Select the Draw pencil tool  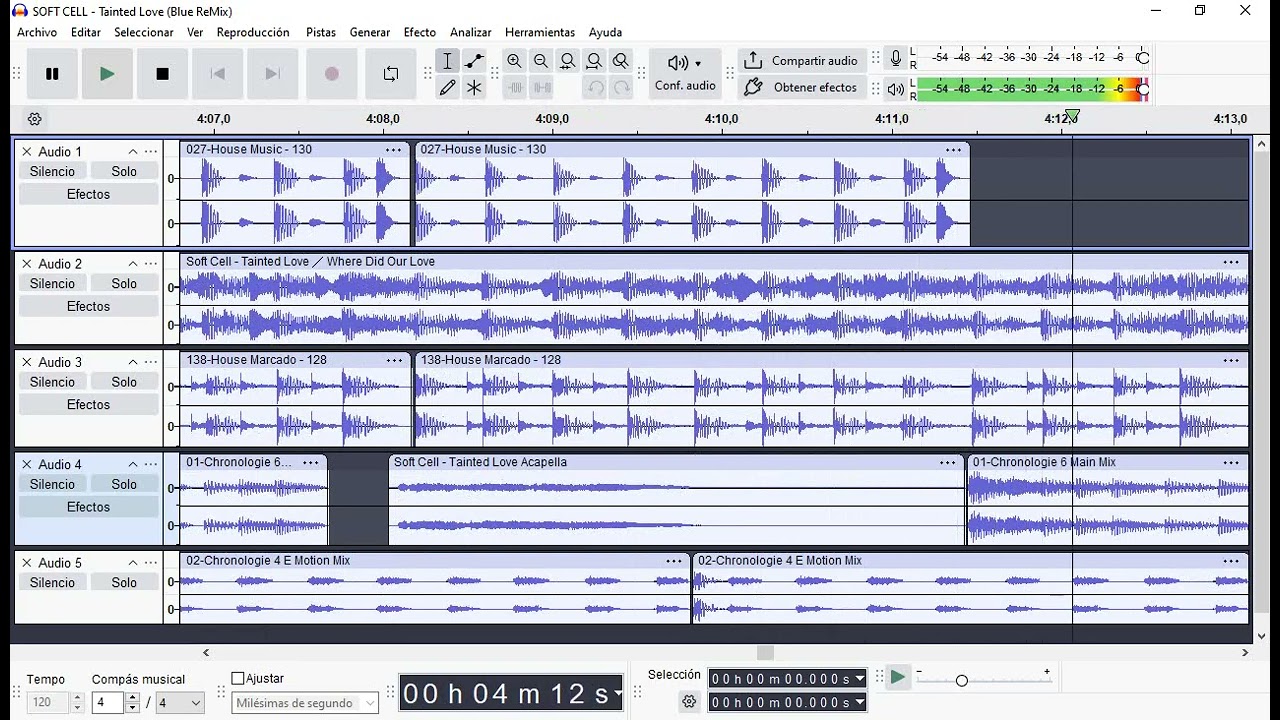tap(447, 87)
